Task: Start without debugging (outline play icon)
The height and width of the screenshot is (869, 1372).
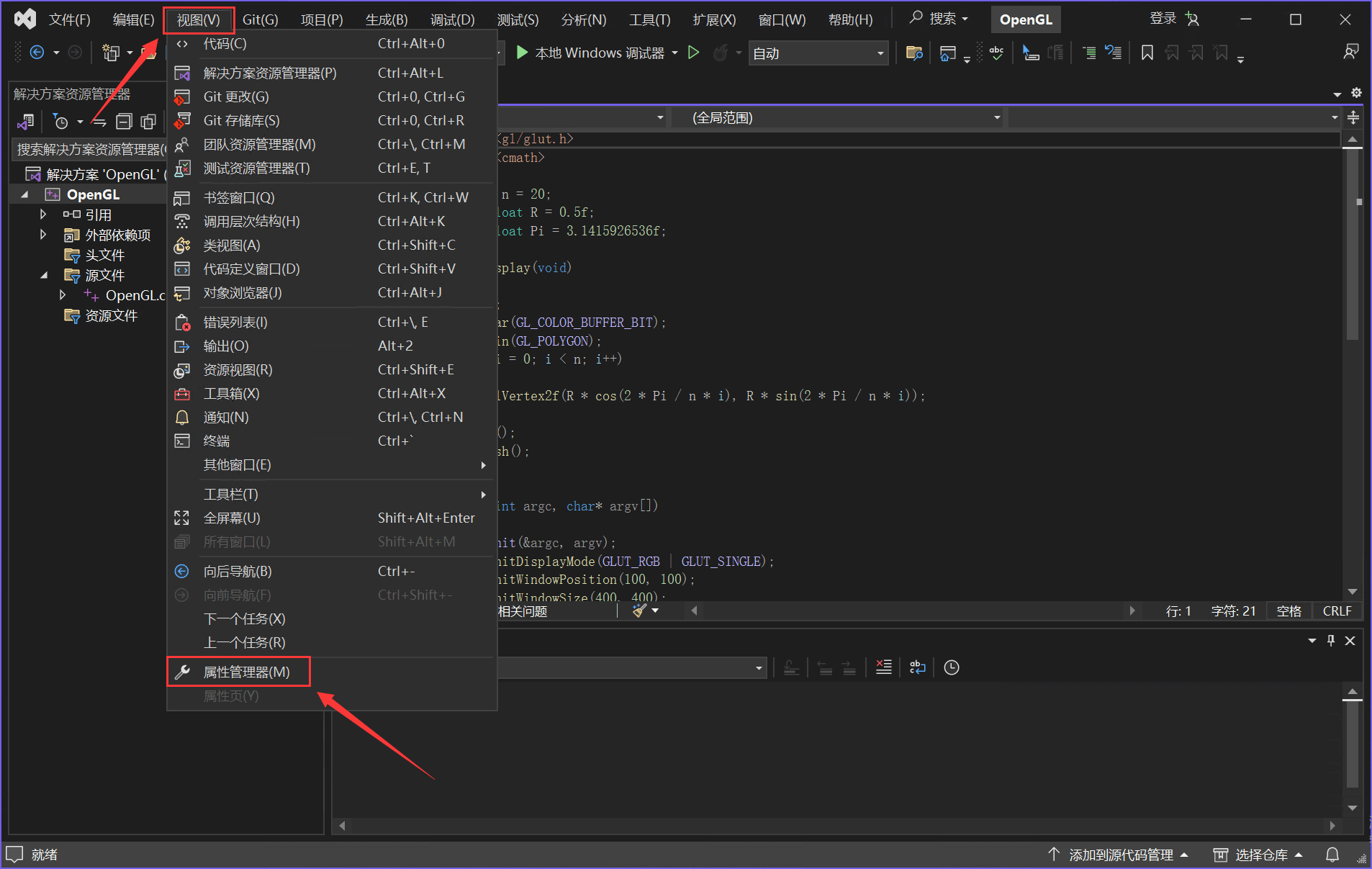Action: pyautogui.click(x=693, y=53)
